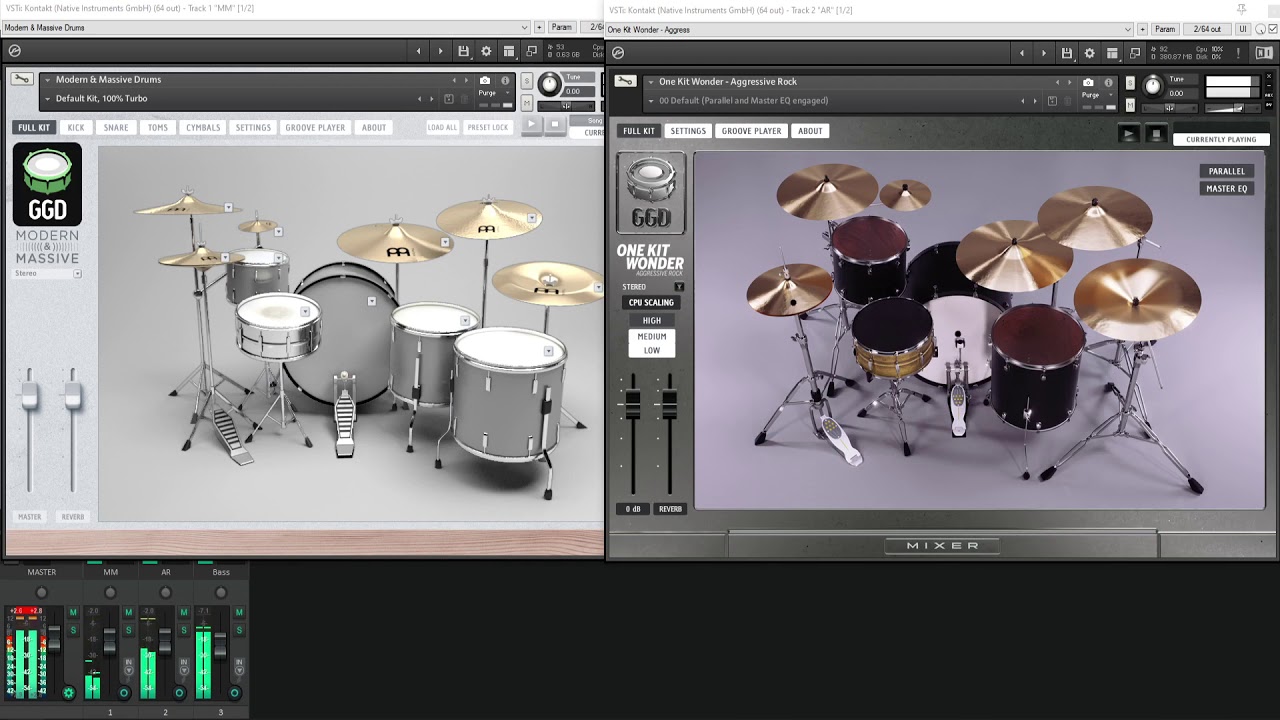Click the MASTER fader in Modern & Massive
1280x720 pixels.
[x=30, y=397]
